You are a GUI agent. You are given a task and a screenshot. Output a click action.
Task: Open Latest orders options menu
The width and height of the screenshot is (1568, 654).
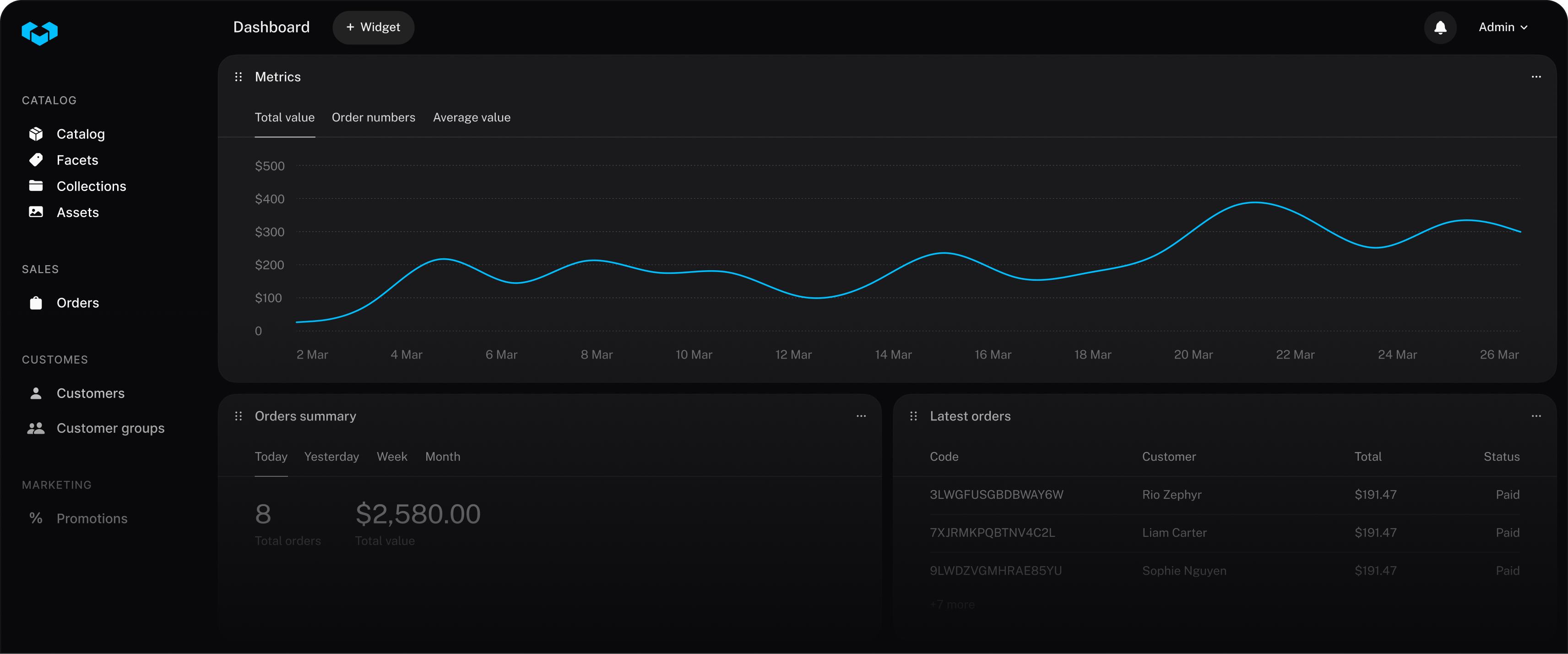[x=1536, y=416]
